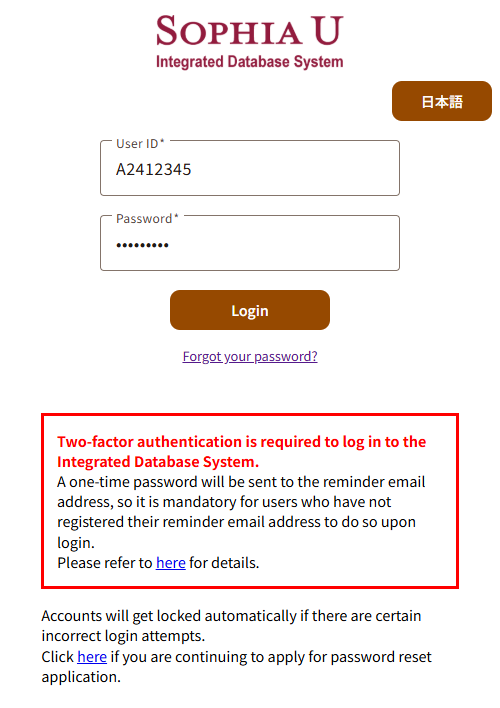
Task: Focus the Password input field
Action: click(250, 243)
